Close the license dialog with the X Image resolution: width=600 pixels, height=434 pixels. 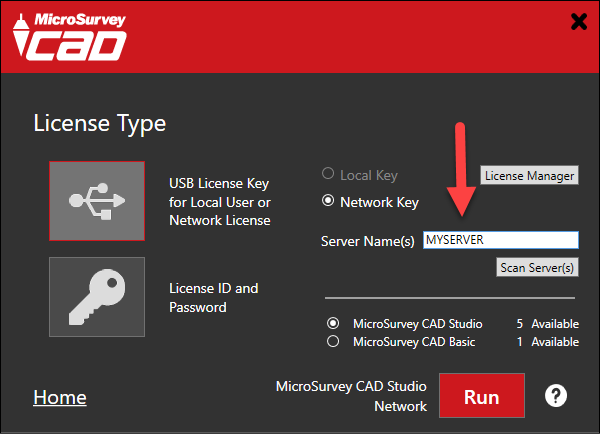coord(579,21)
